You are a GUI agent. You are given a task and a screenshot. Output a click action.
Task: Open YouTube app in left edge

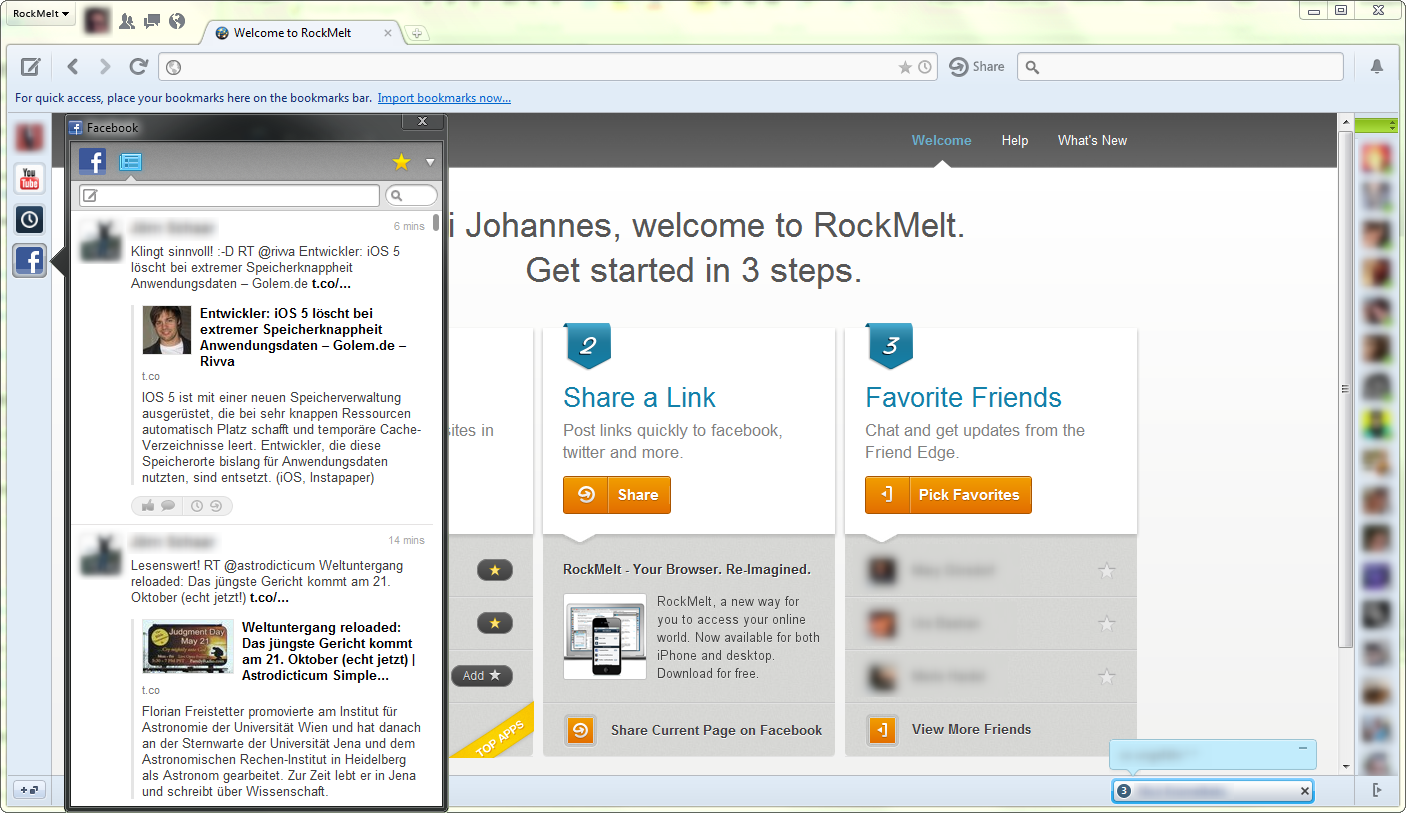click(30, 179)
